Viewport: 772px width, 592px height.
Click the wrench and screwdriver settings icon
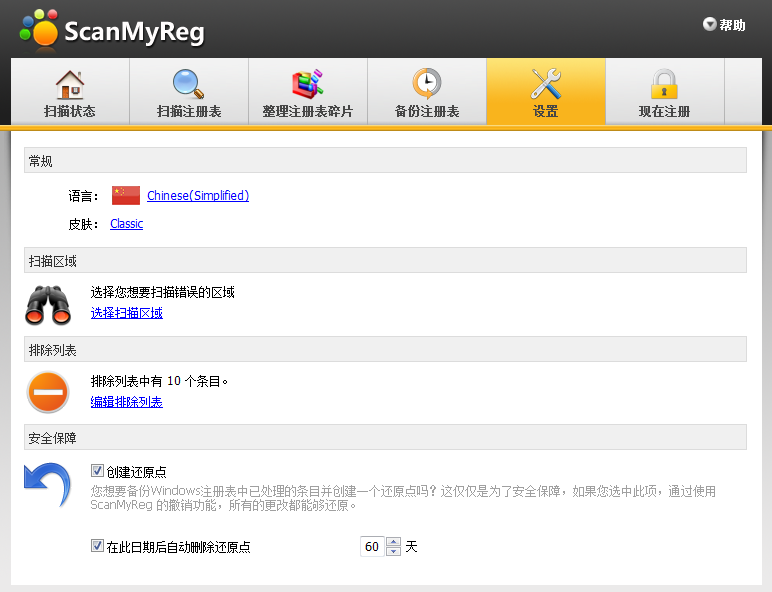(x=546, y=84)
